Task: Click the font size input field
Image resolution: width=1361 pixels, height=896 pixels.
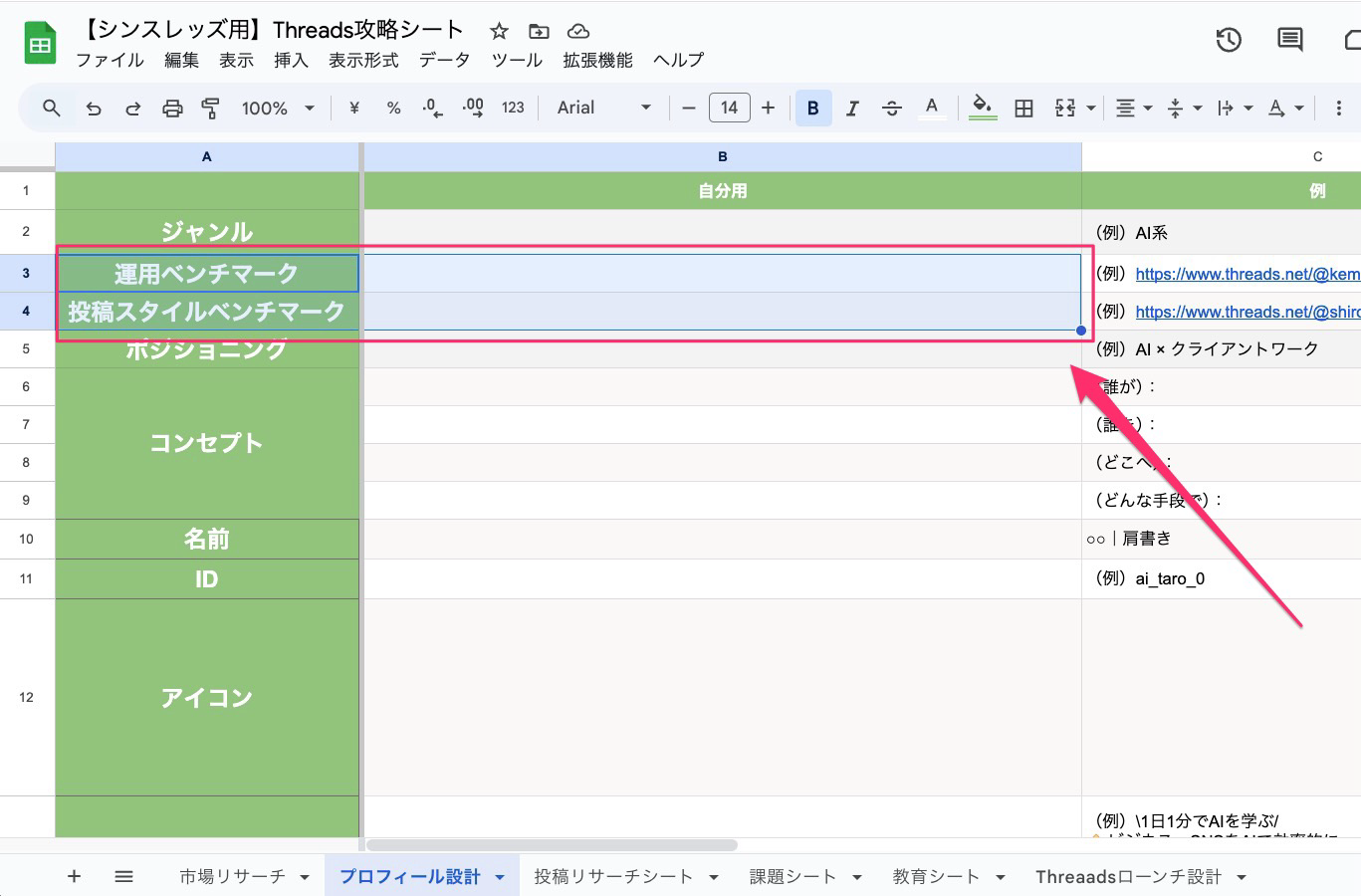Action: [x=729, y=109]
